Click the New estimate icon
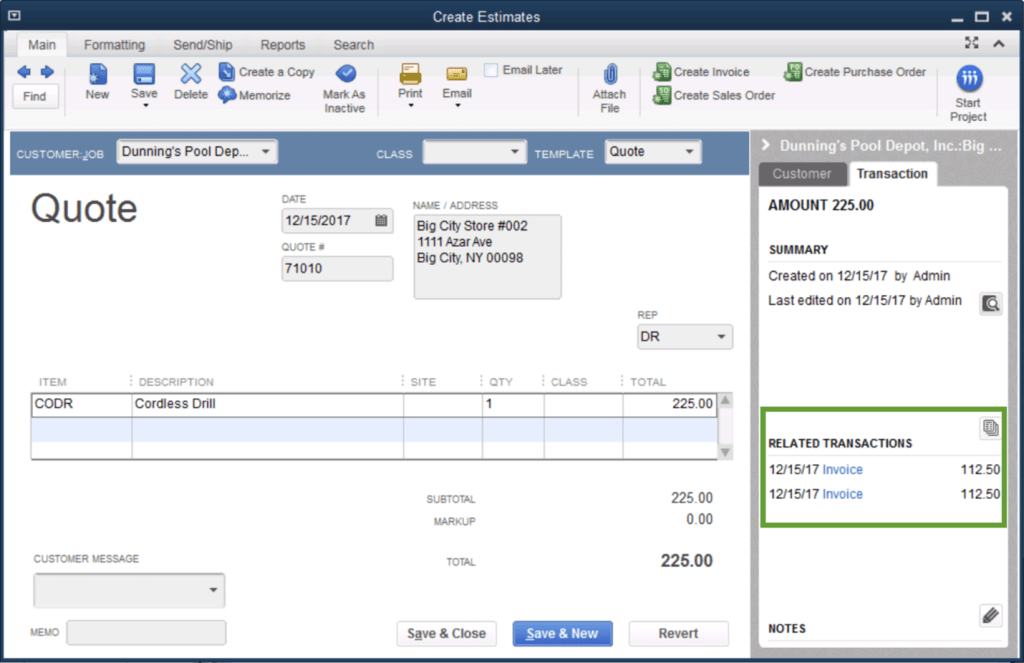Viewport: 1024px width, 663px height. coord(97,75)
